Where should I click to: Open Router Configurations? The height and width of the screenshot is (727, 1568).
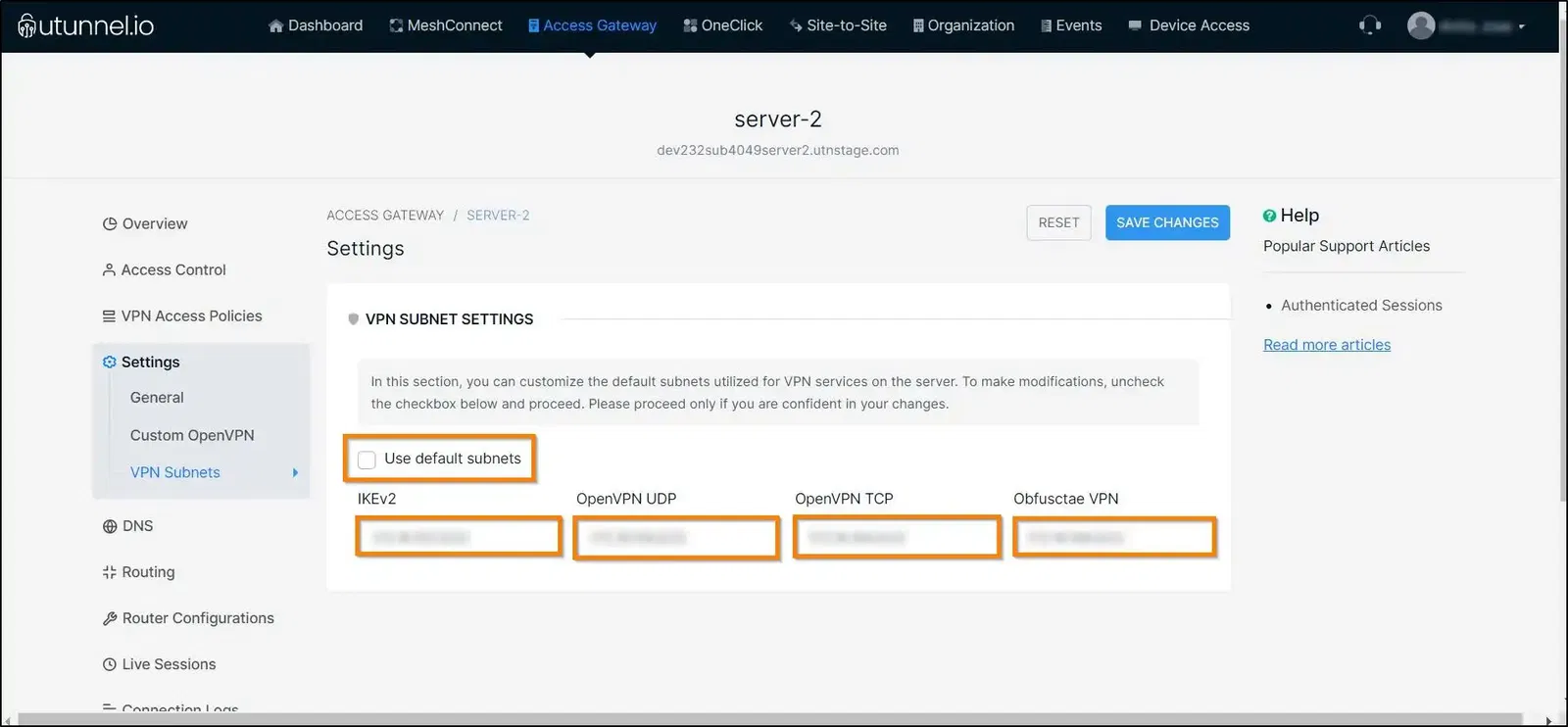[x=188, y=618]
